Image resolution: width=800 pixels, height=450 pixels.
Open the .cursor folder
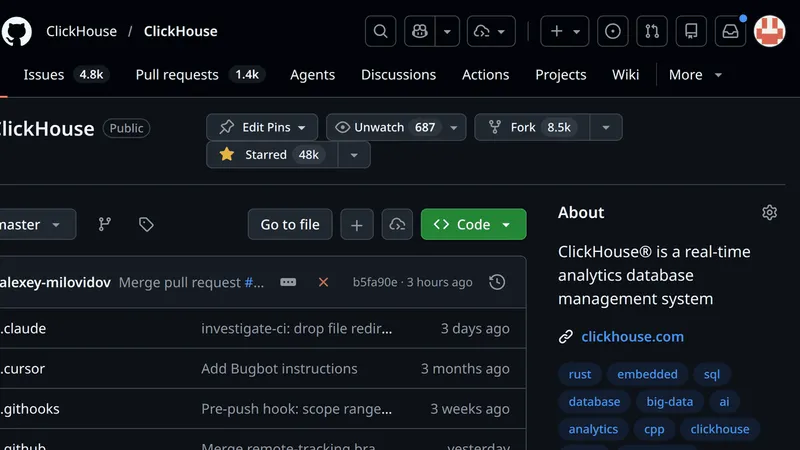tap(23, 368)
